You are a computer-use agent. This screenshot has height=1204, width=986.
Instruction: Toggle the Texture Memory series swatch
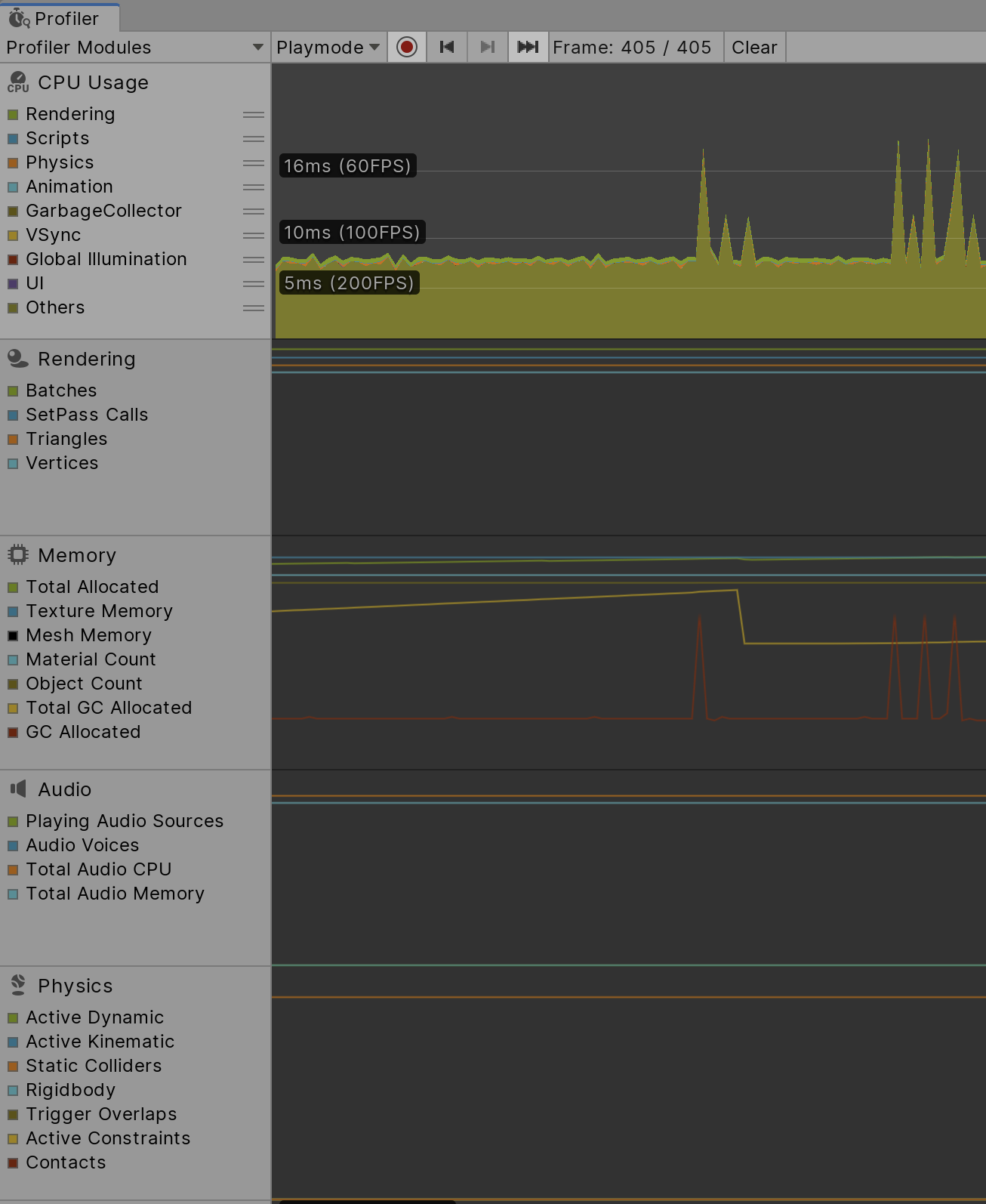(13, 612)
